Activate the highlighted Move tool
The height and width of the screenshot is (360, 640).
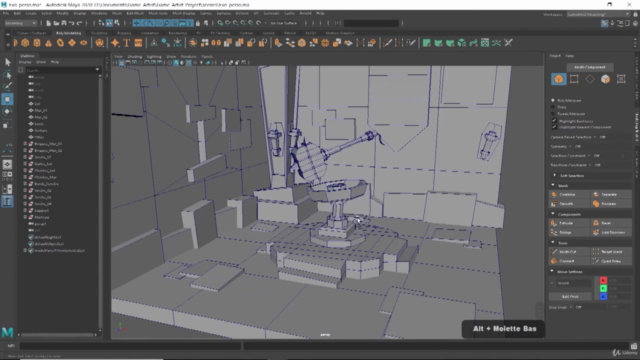7,99
